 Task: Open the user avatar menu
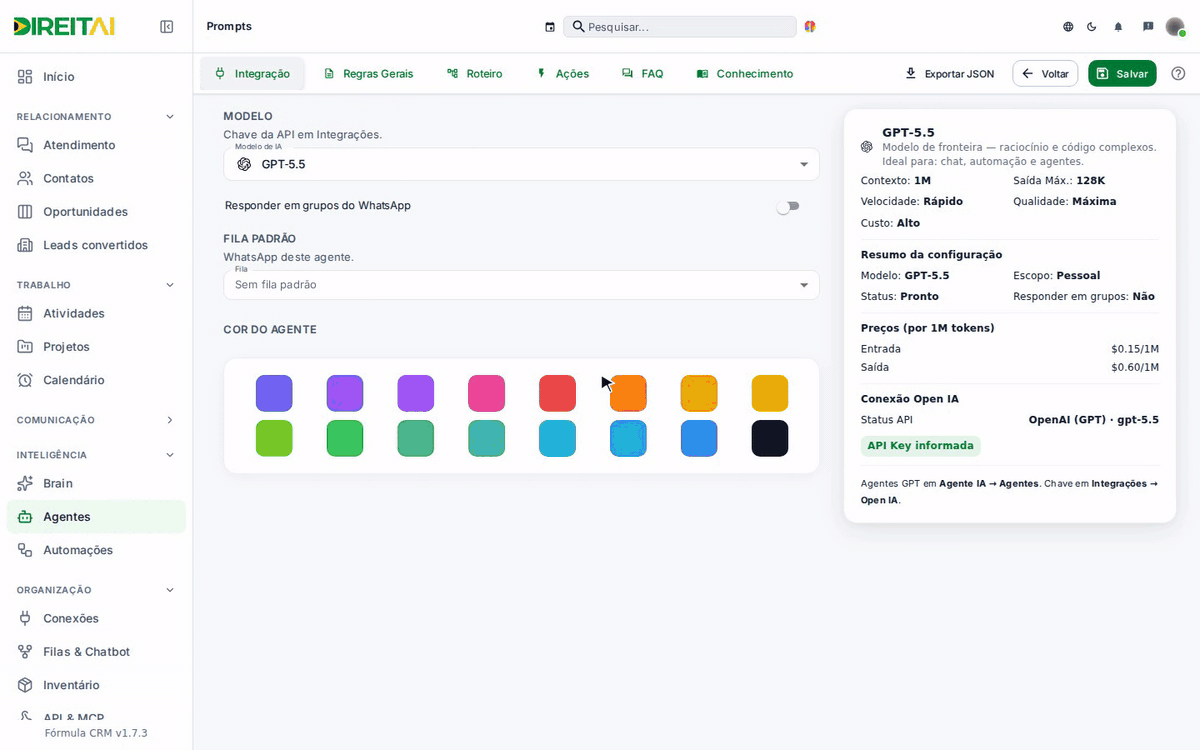click(1175, 27)
